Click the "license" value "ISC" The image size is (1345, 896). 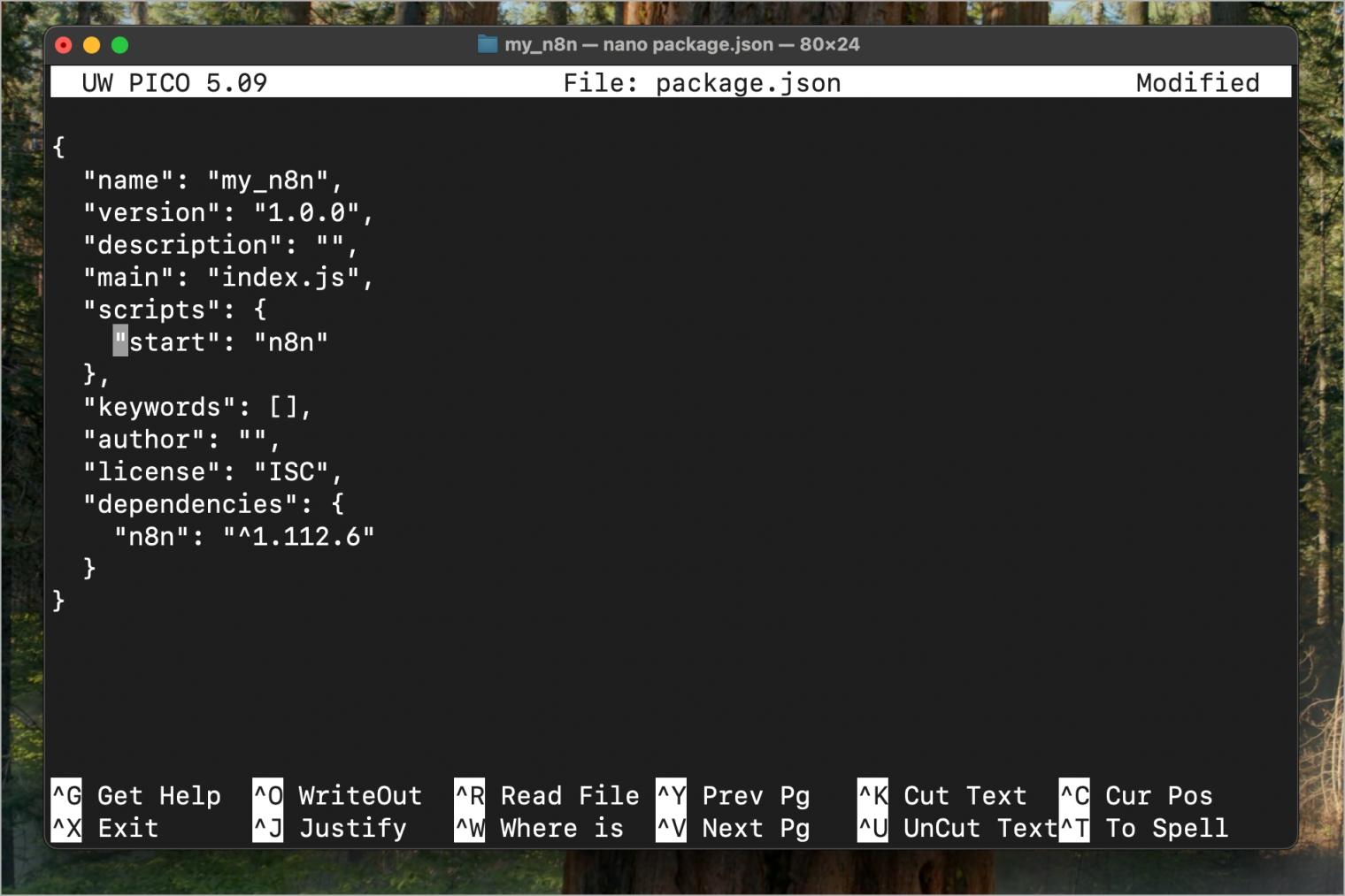point(291,472)
